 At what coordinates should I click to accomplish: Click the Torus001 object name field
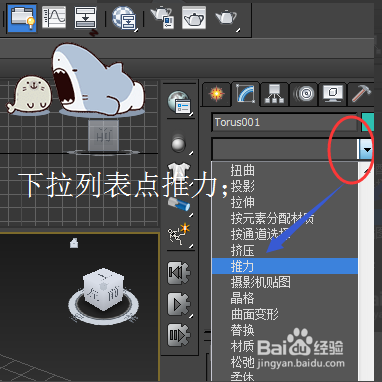click(284, 123)
